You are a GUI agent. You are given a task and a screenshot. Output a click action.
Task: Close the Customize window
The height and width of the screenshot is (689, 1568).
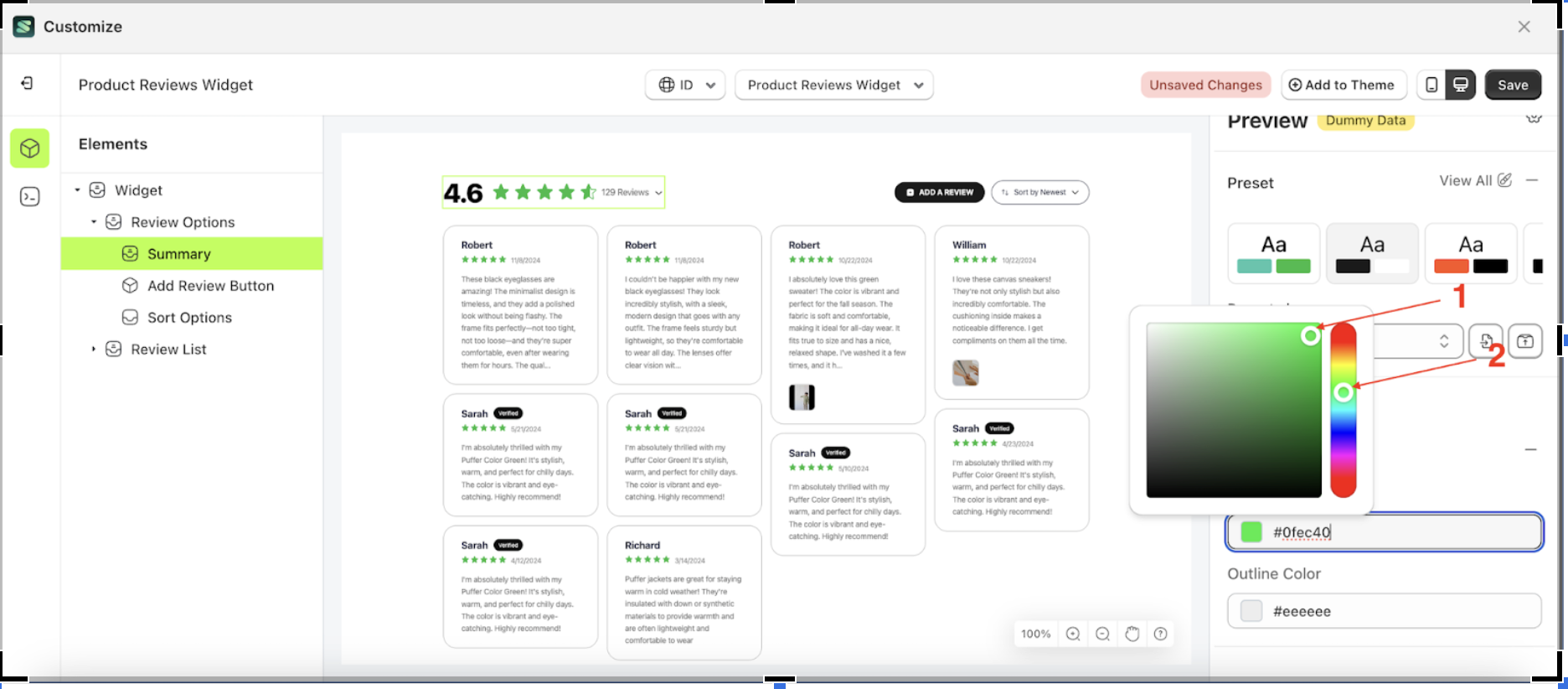[1524, 27]
